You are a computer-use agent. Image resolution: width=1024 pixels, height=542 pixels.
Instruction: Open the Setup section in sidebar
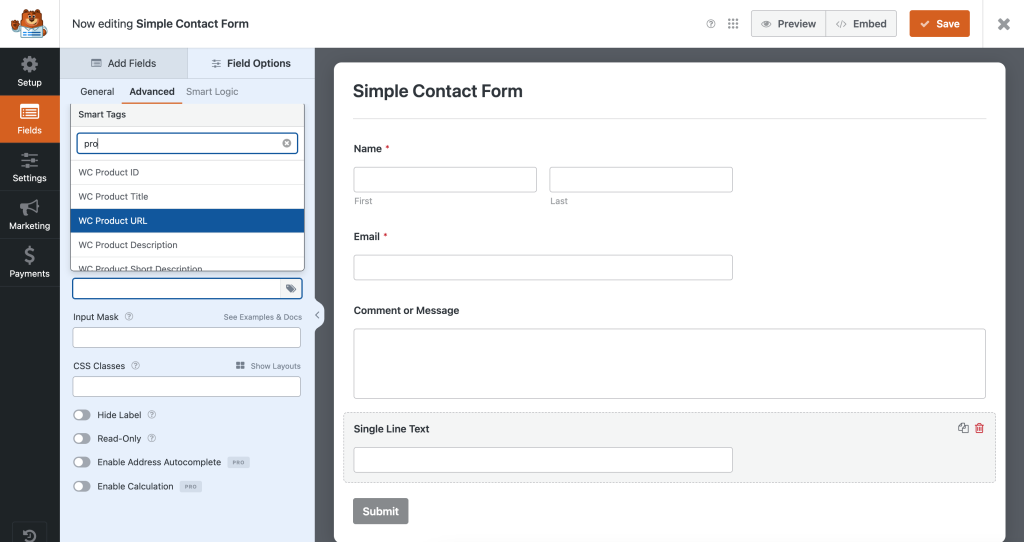[29, 71]
